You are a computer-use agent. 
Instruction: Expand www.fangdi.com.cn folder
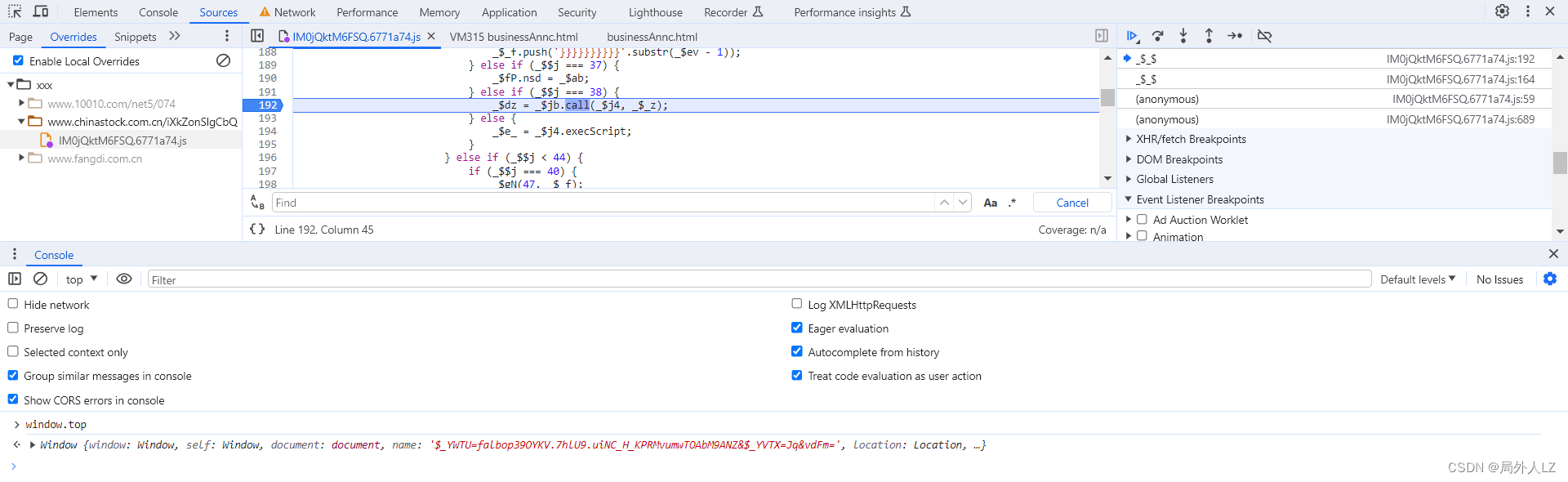[x=21, y=158]
